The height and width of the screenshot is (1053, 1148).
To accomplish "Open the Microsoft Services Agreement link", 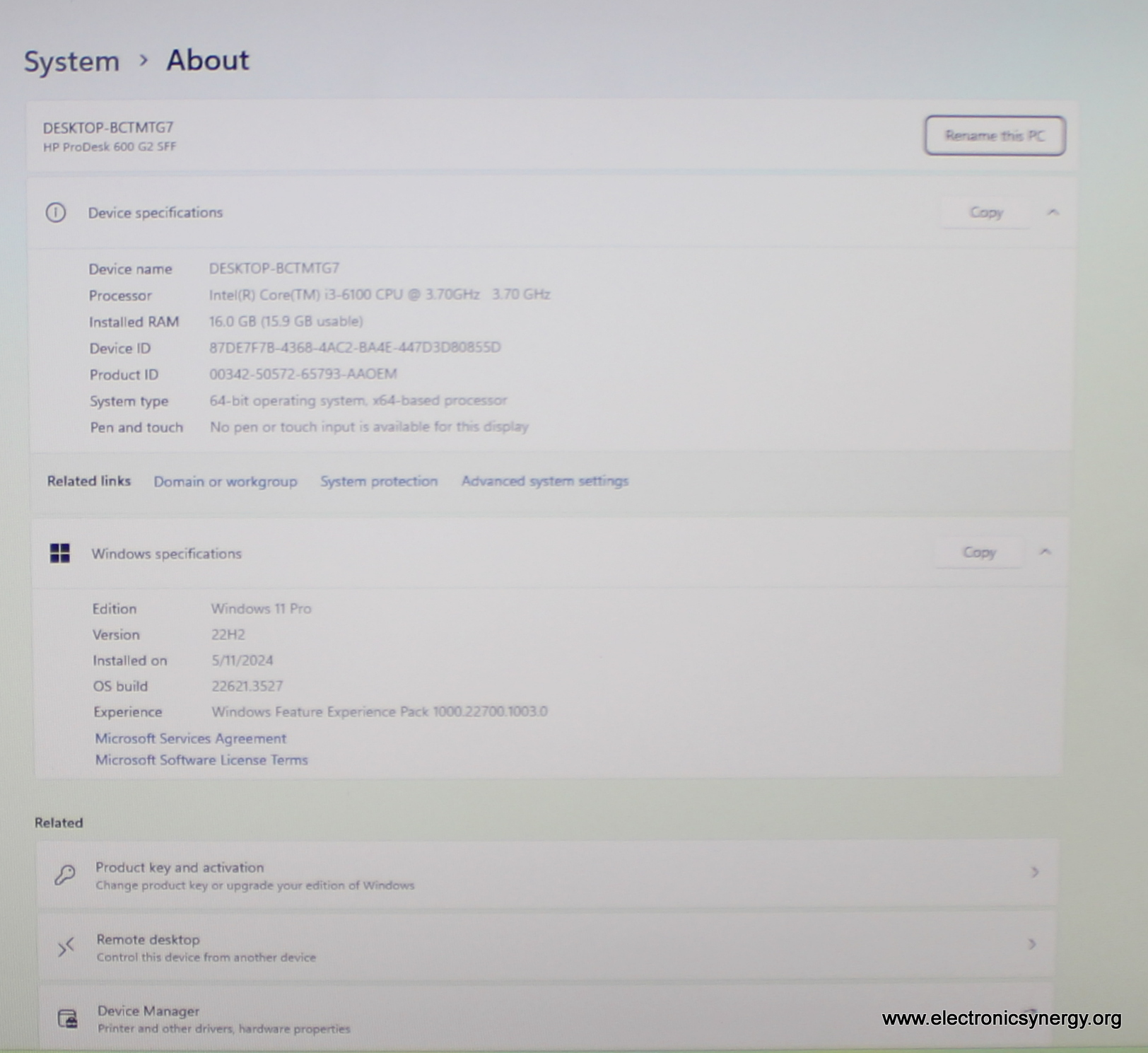I will tap(191, 738).
